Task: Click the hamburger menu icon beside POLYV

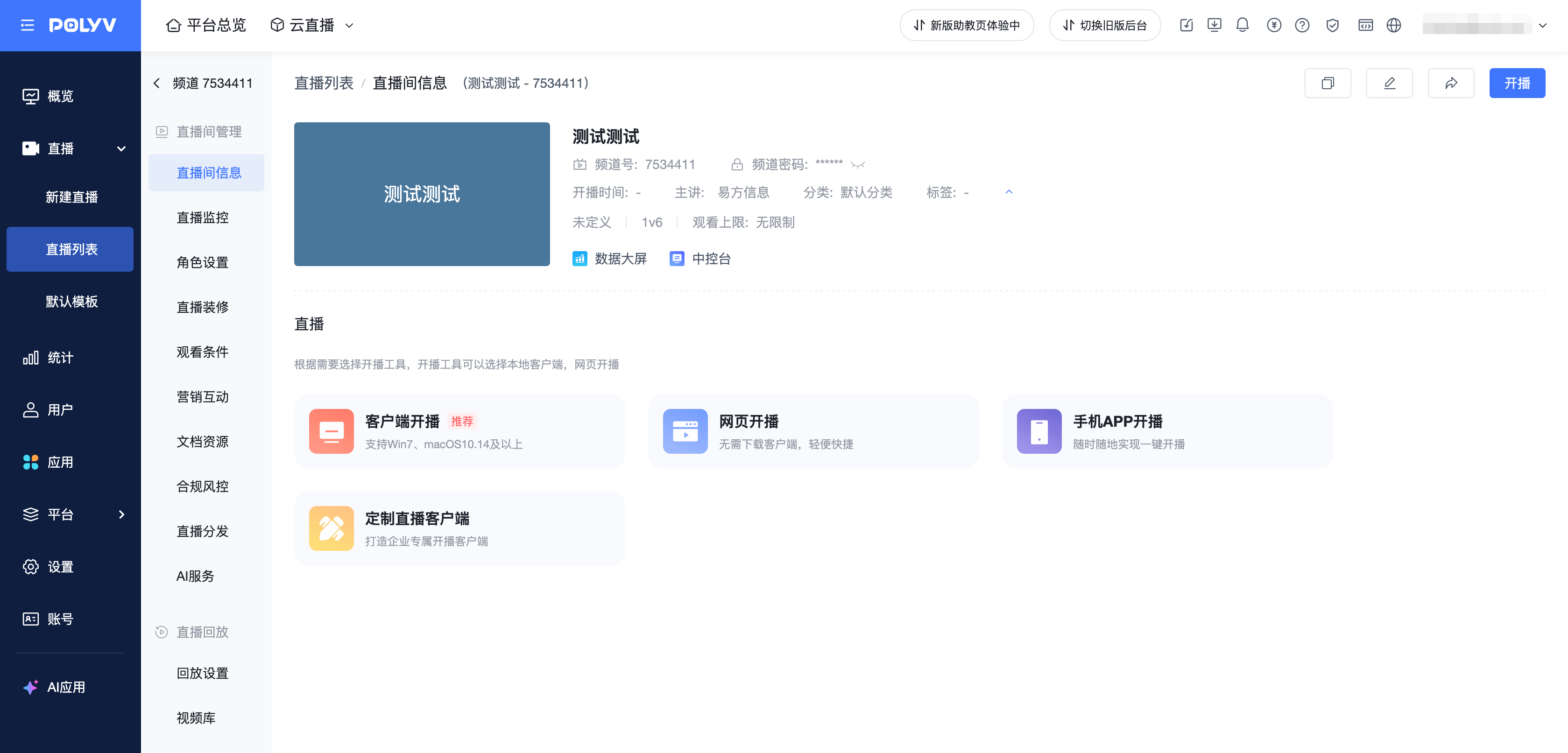Action: coord(28,25)
